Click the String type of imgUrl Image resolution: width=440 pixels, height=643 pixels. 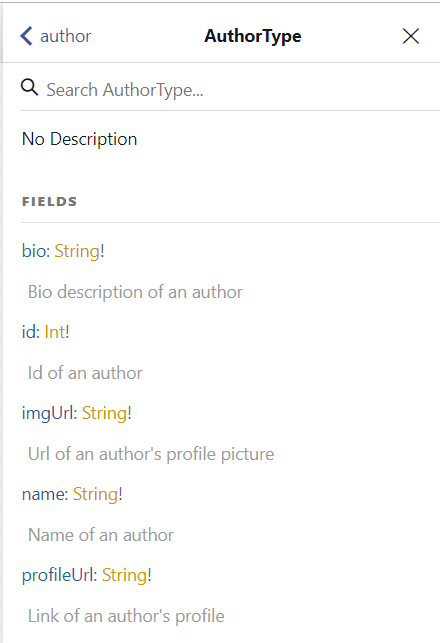[104, 413]
